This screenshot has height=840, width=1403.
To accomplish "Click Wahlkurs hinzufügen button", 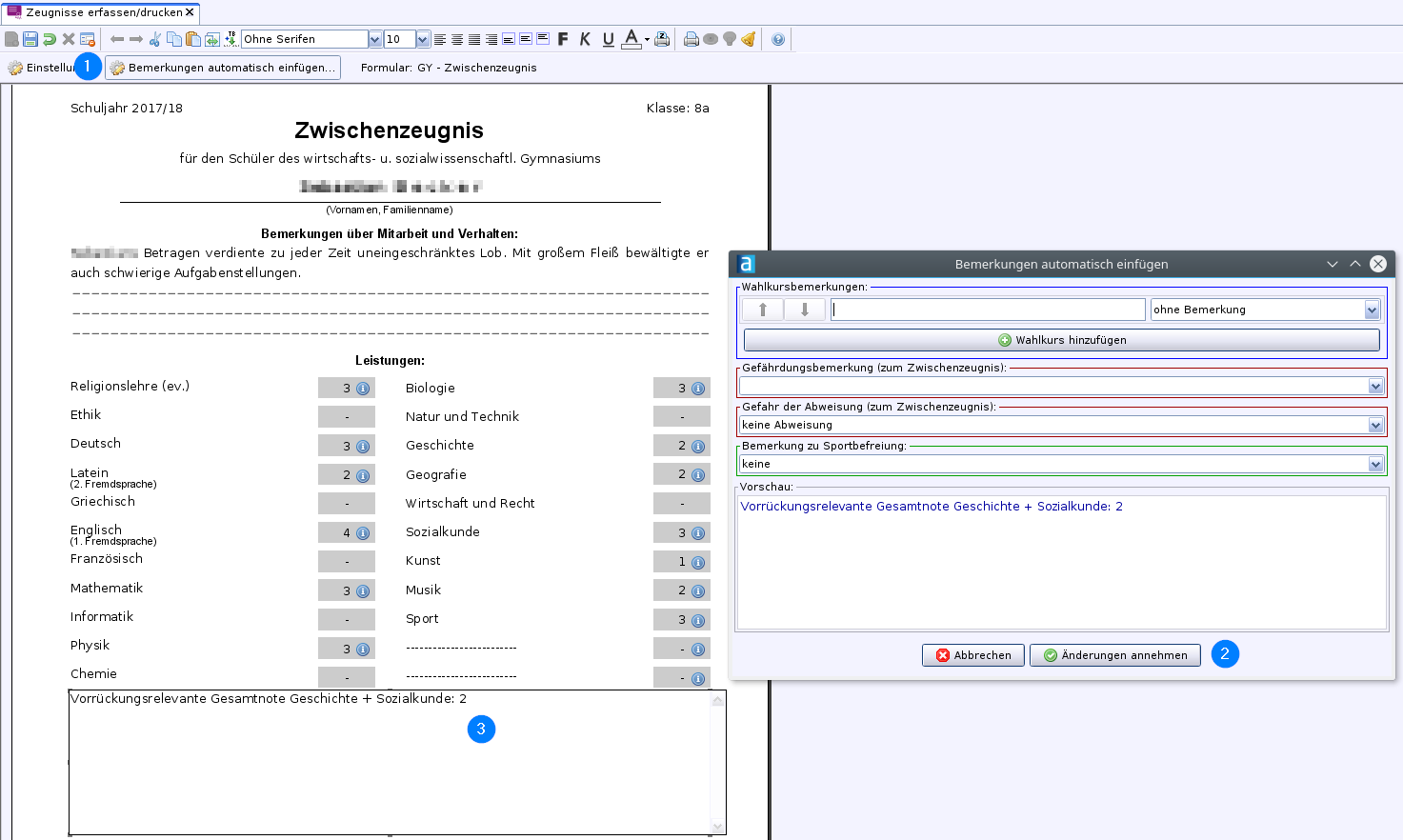I will pos(1061,340).
